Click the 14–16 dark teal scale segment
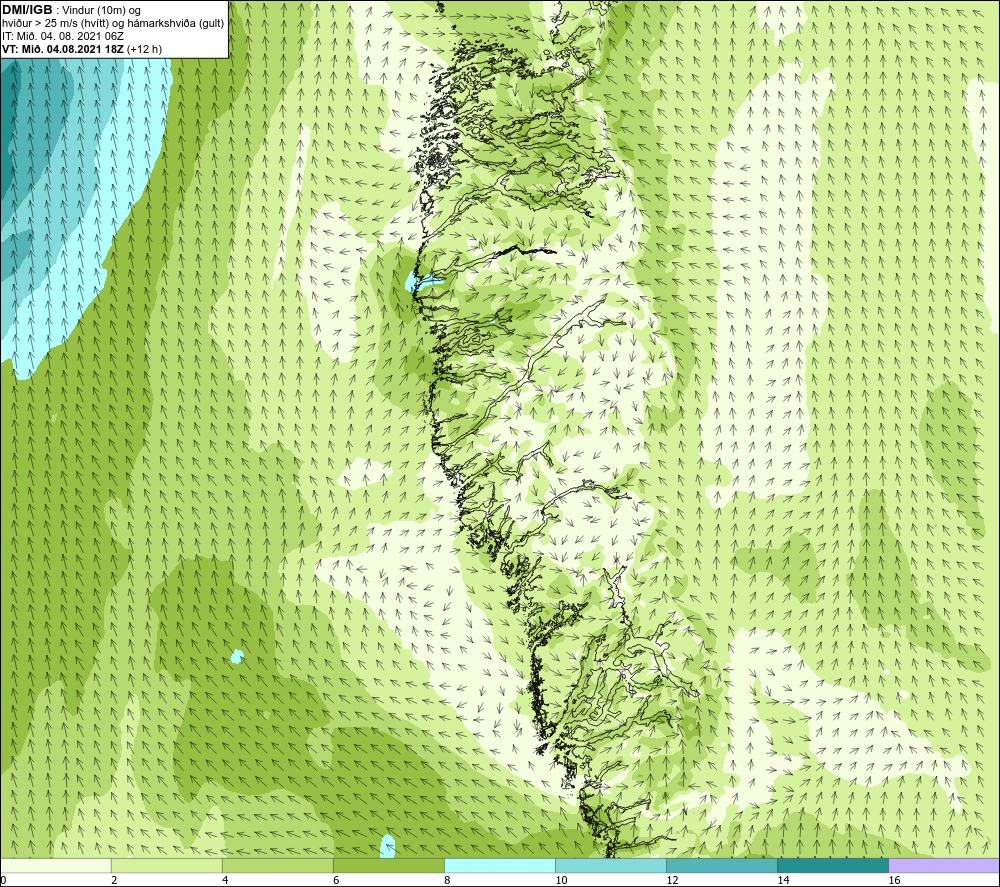 [833, 866]
